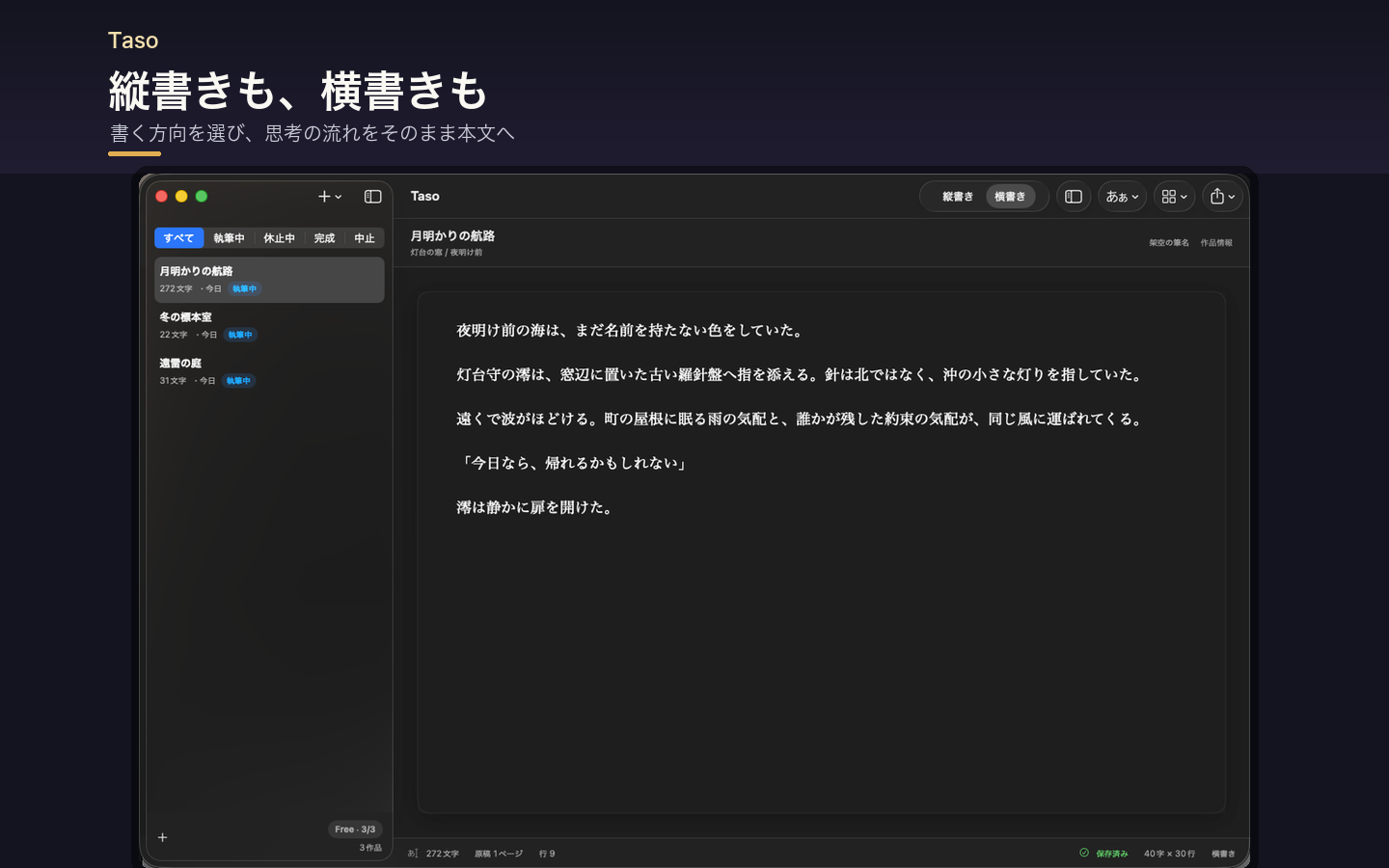Viewport: 1389px width, 868px height.
Task: Open the あぁ font settings dropdown
Action: pos(1122,197)
